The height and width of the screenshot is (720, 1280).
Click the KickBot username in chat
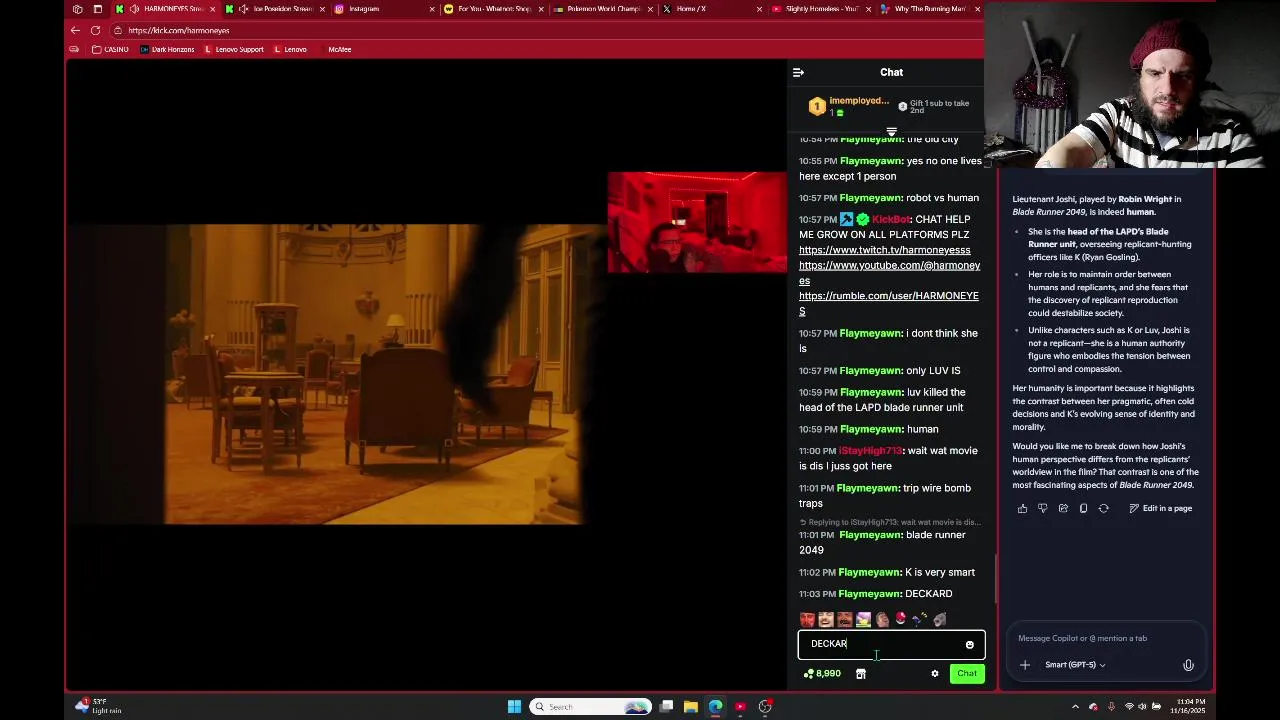(891, 220)
